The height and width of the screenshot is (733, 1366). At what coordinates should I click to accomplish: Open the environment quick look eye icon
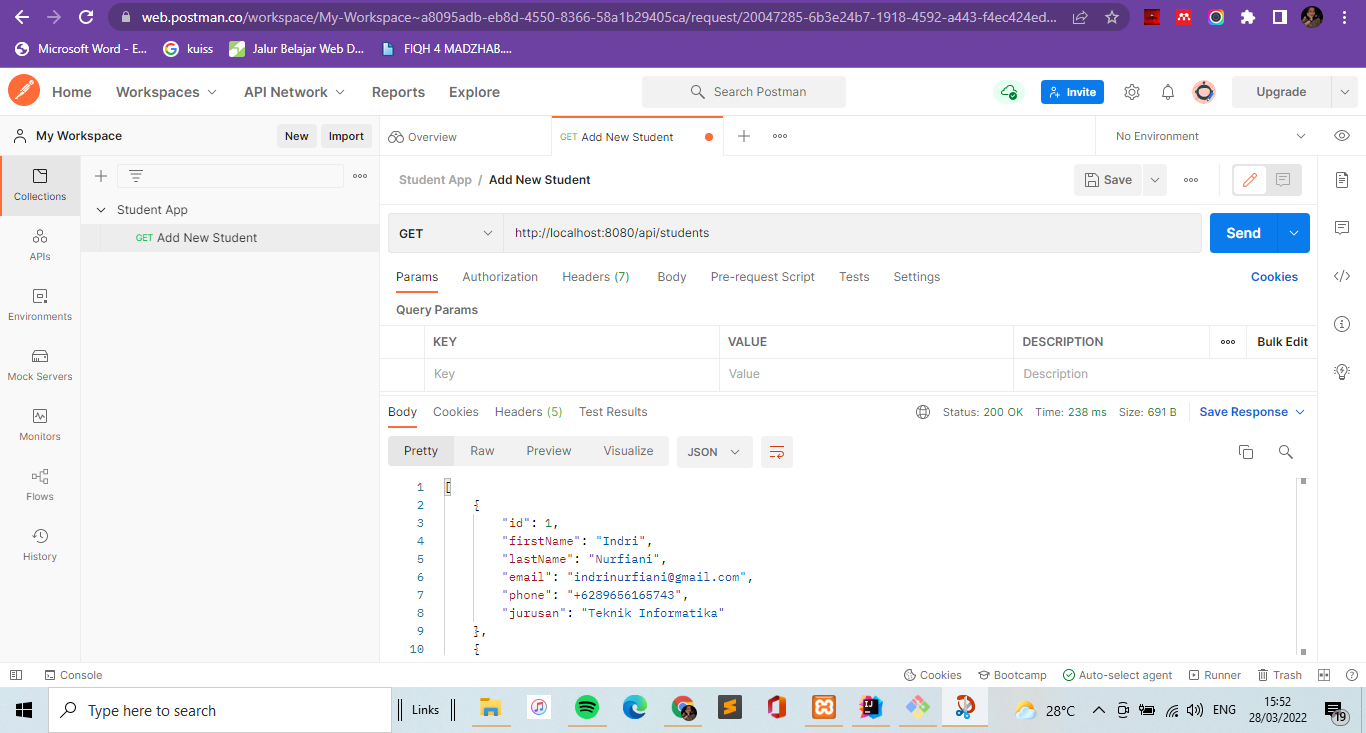point(1341,136)
